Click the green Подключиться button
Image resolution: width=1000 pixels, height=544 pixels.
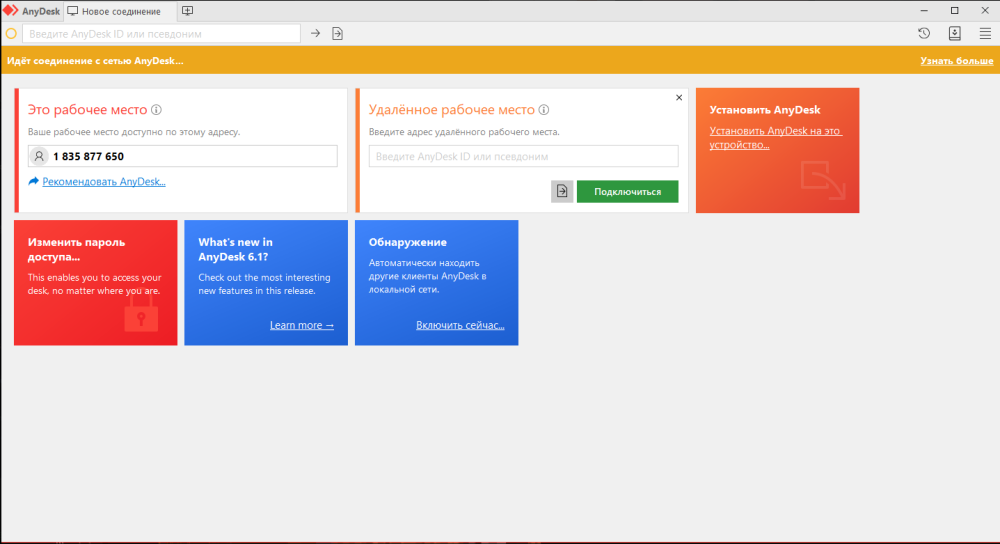click(x=628, y=191)
